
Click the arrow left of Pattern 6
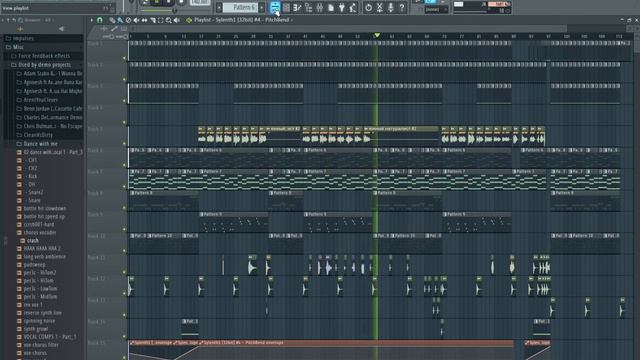[219, 7]
